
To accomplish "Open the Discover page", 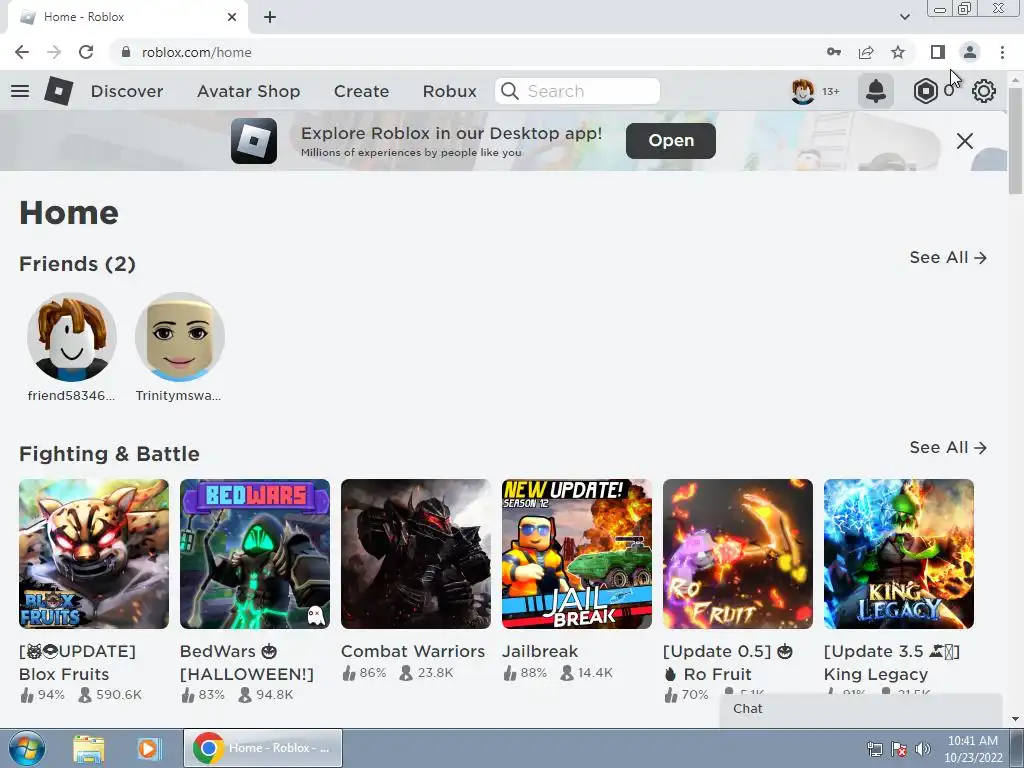I will coord(127,91).
